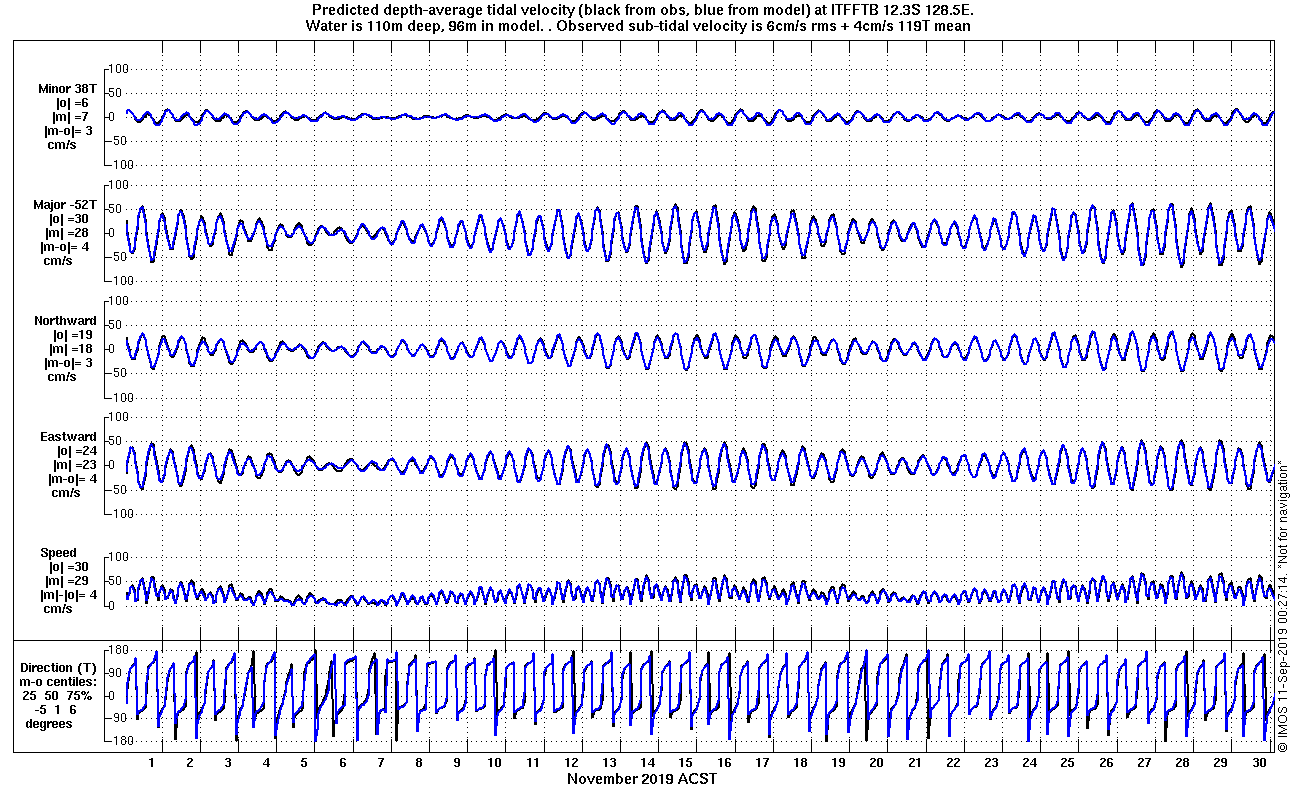Click the '|m-o|= 3' value under Minor 38T
The height and width of the screenshot is (800, 1300).
point(68,130)
